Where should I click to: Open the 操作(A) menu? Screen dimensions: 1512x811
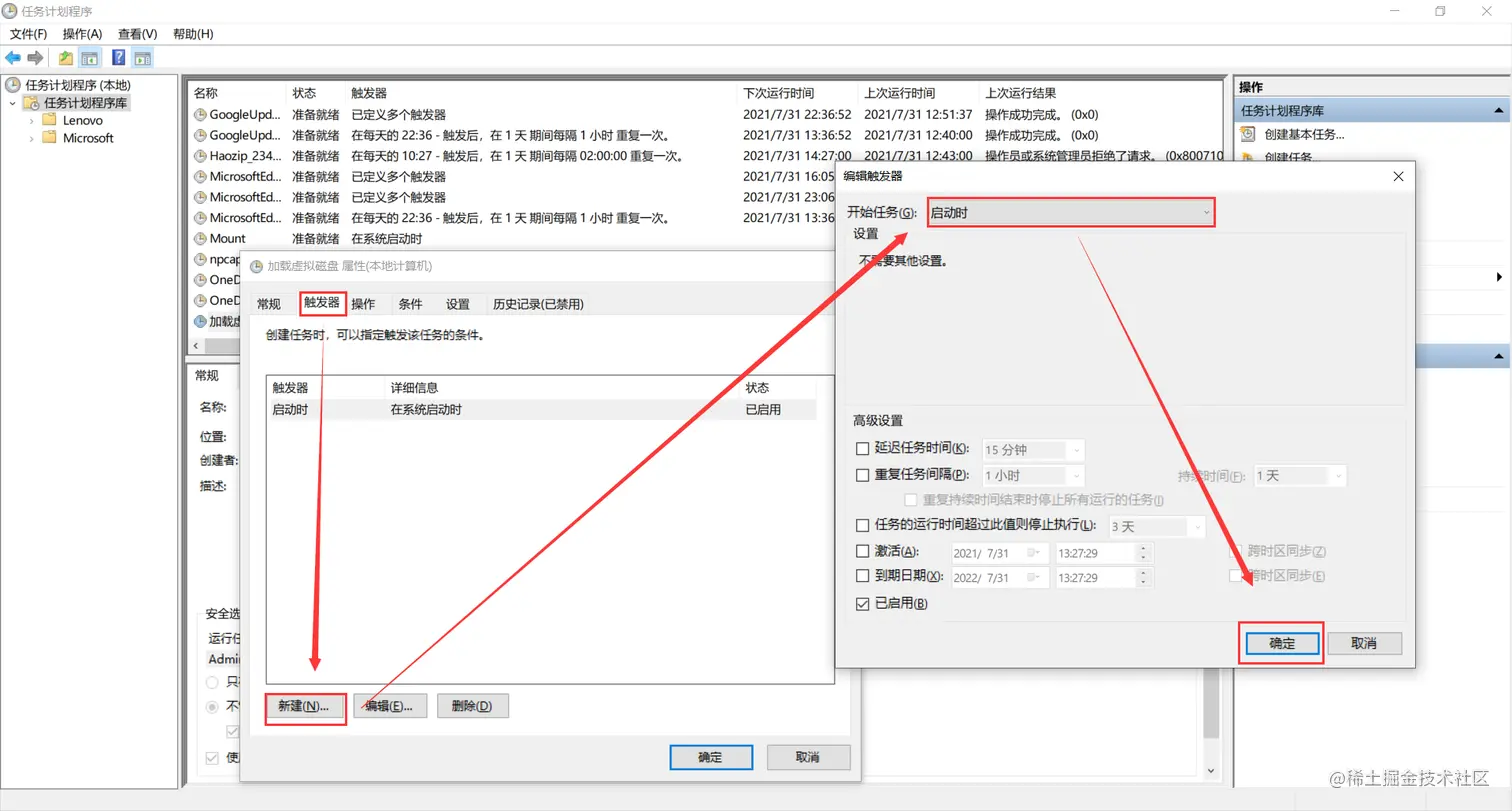82,34
